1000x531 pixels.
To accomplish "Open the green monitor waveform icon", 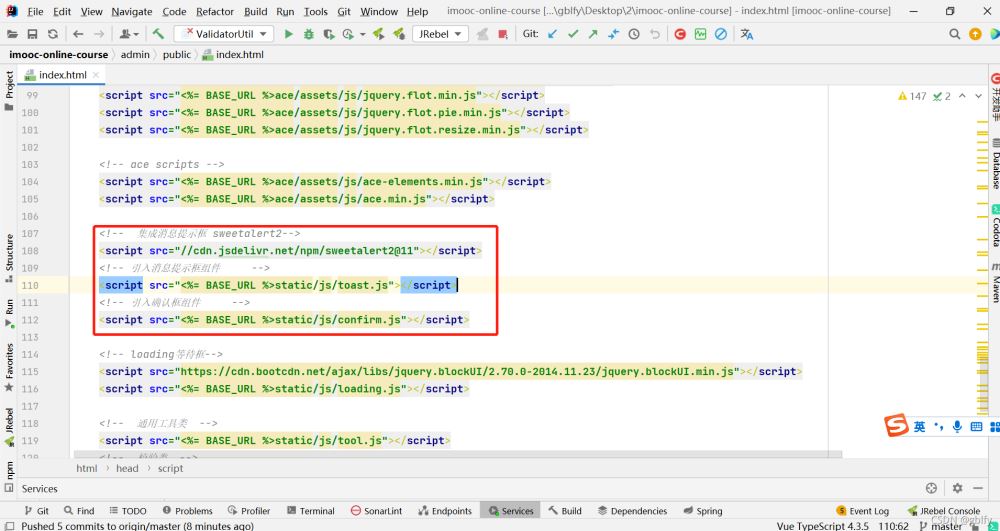I will coord(700,34).
